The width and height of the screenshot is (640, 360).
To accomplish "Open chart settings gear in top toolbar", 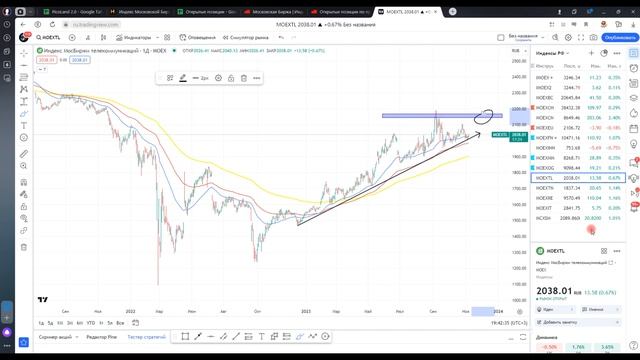I will 568,38.
